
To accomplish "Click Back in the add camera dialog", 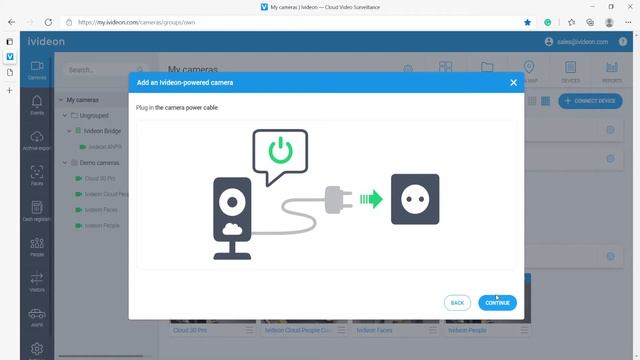I will click(457, 303).
